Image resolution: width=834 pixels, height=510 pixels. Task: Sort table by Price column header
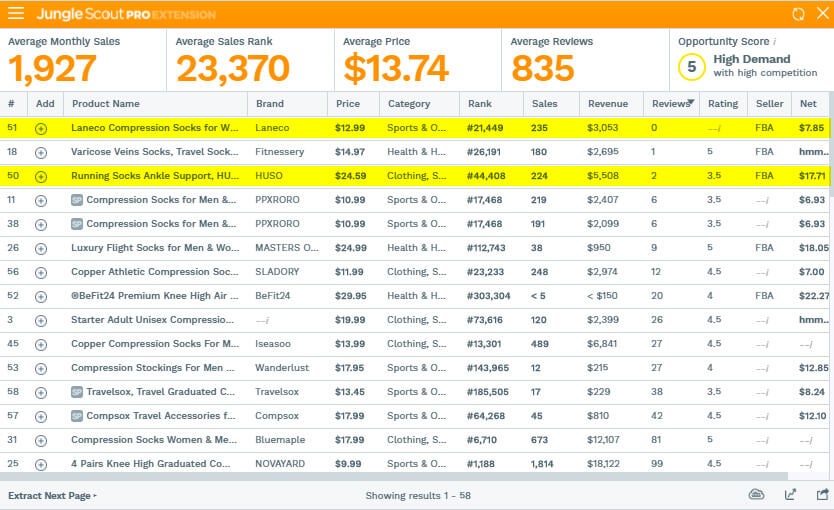click(x=353, y=104)
